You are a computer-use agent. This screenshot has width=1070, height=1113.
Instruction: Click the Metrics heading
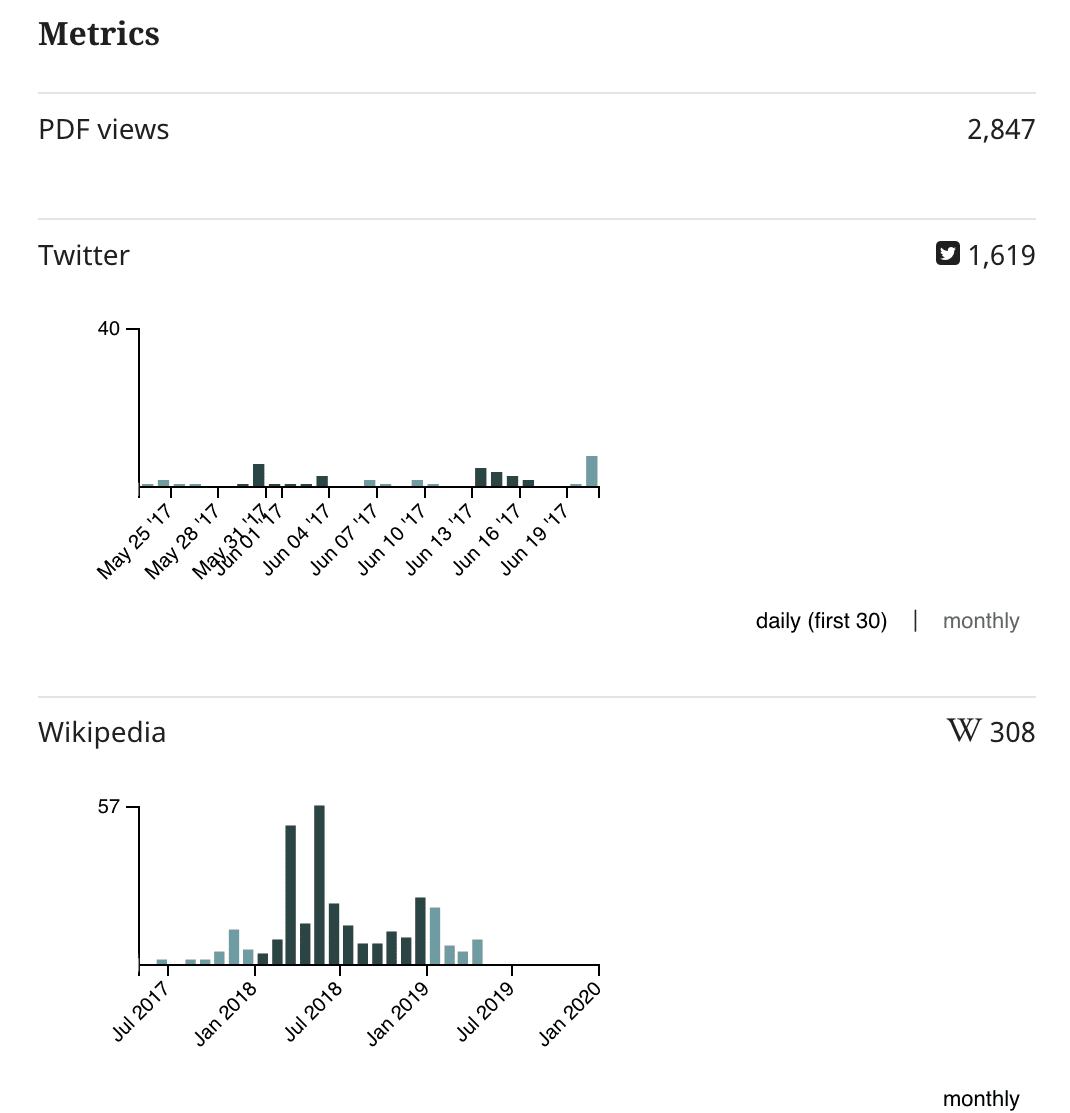coord(99,34)
